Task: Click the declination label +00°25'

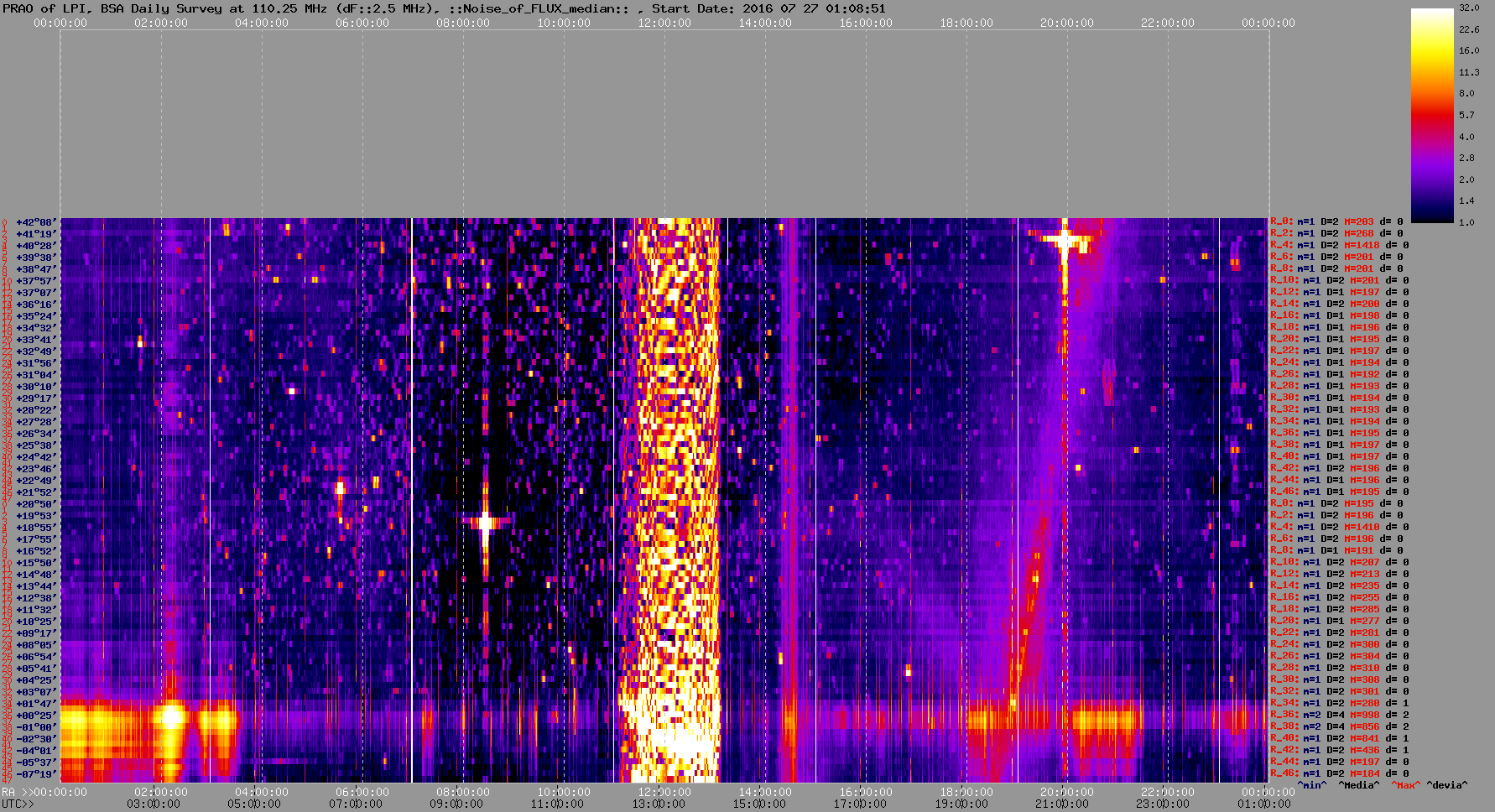Action: [35, 716]
